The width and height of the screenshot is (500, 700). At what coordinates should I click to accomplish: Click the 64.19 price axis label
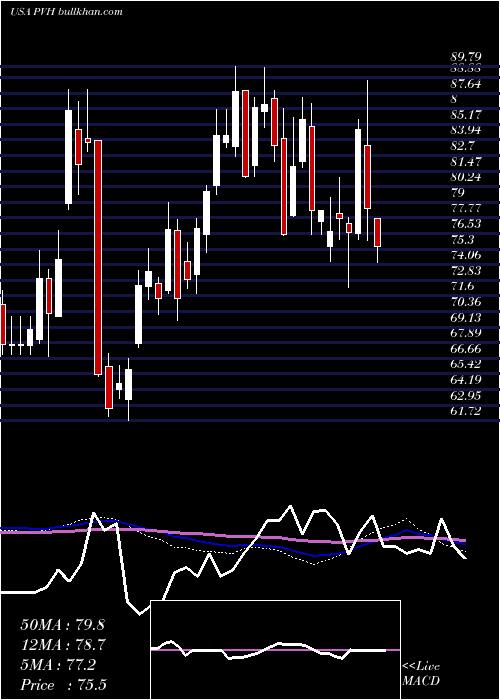[466, 380]
